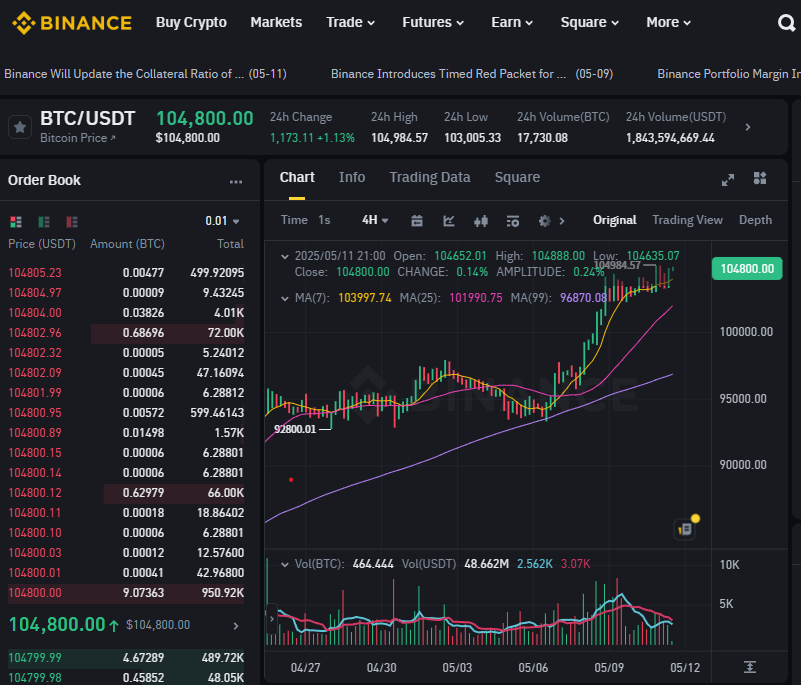
Task: Show sell orders only view
Action: click(72, 222)
